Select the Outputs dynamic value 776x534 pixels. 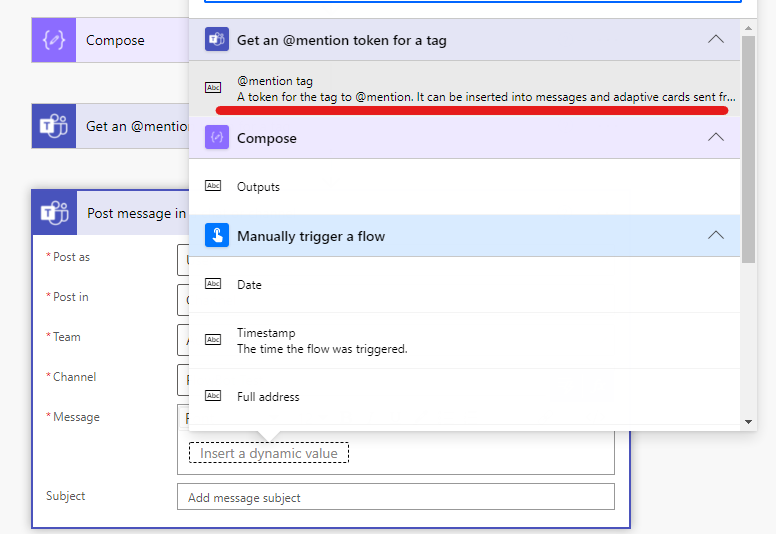[465, 187]
